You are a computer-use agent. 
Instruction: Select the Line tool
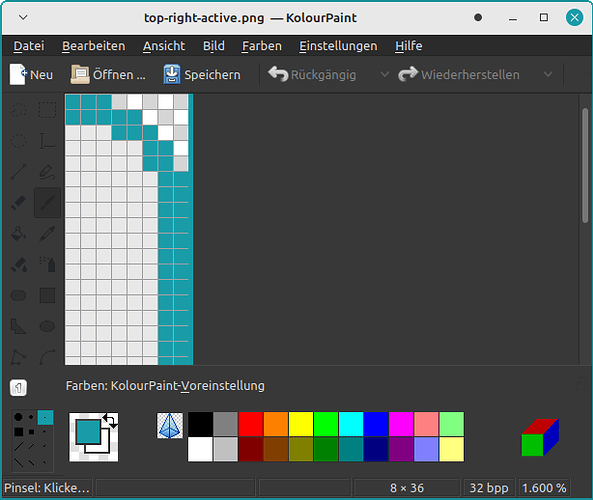tap(18, 172)
